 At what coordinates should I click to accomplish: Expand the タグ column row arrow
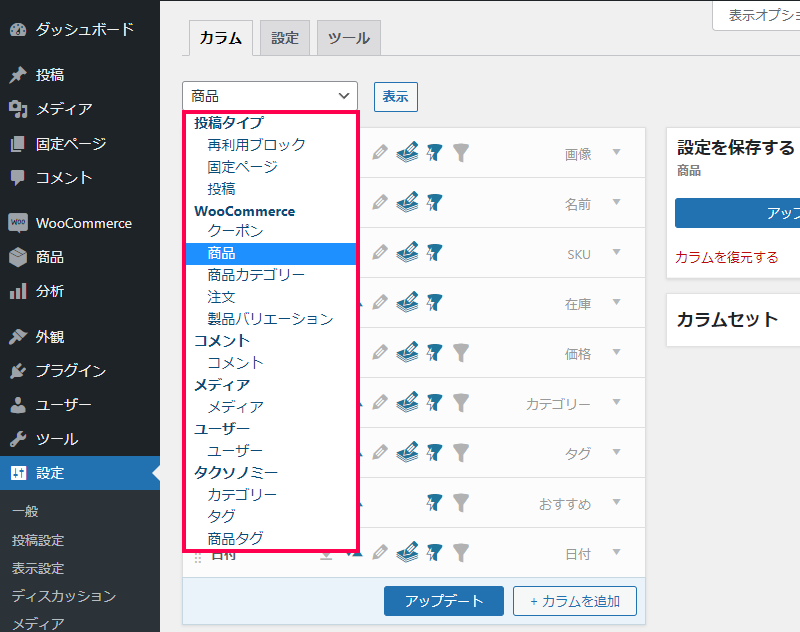click(616, 452)
